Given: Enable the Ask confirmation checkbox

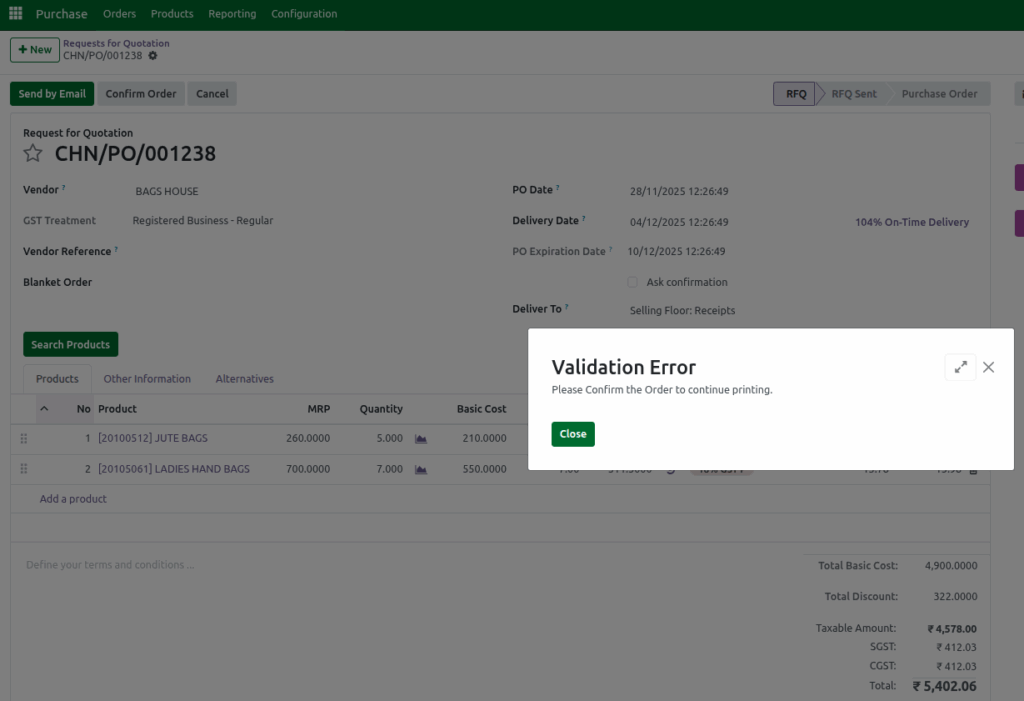Looking at the screenshot, I should tap(632, 282).
